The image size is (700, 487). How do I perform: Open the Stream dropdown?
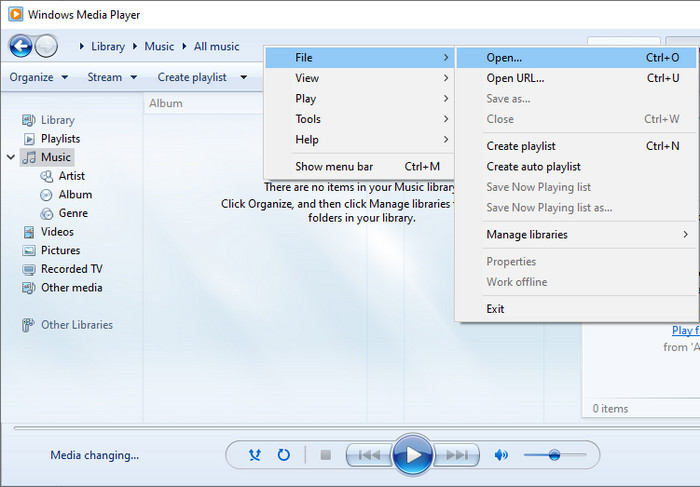pos(112,77)
